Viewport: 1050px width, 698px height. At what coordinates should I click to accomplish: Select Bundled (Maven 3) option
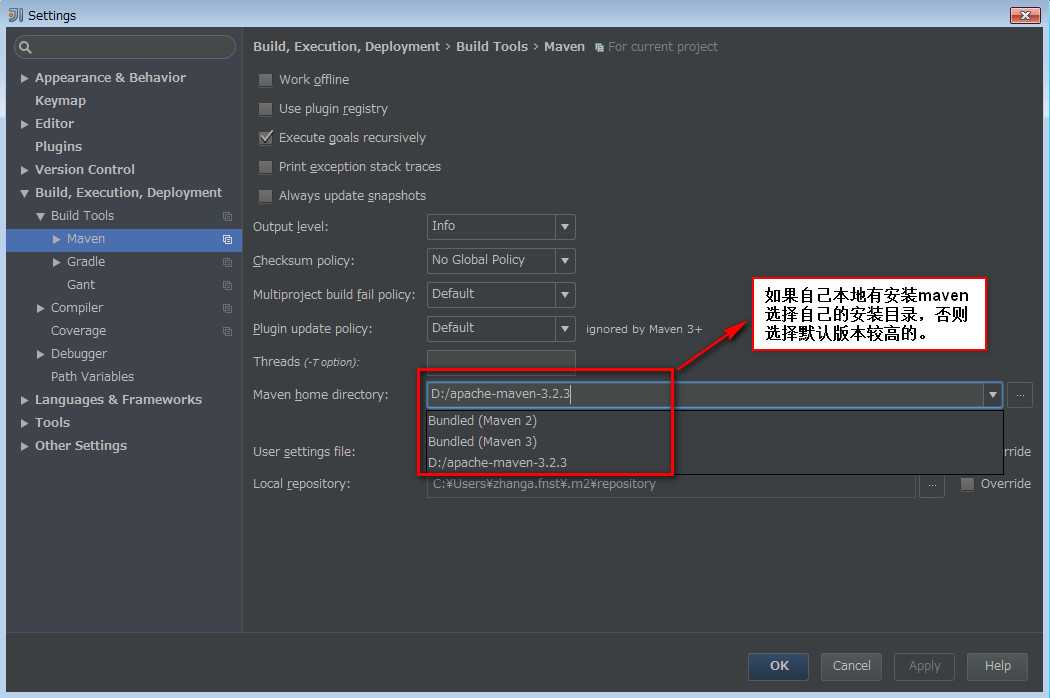coord(715,441)
